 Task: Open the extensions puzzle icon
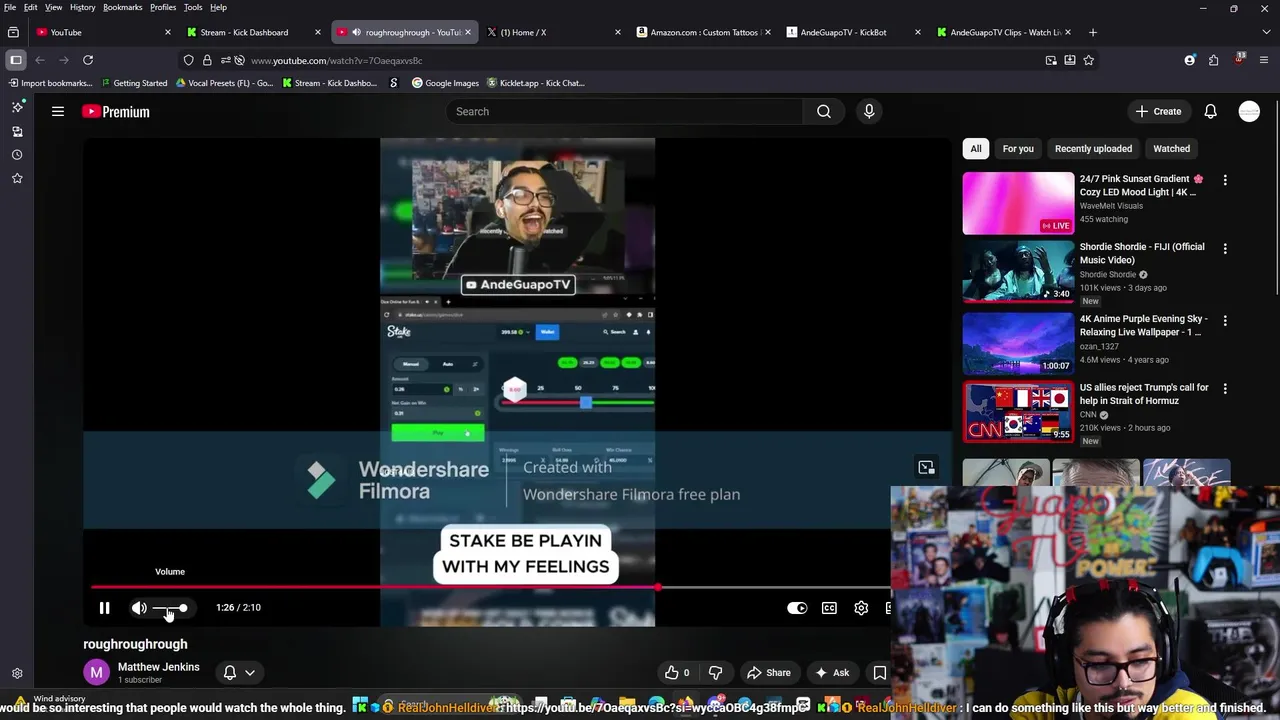1213,60
